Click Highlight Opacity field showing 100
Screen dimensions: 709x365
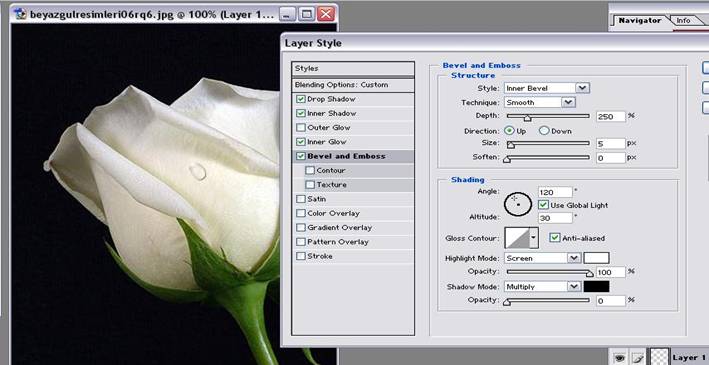point(610,272)
